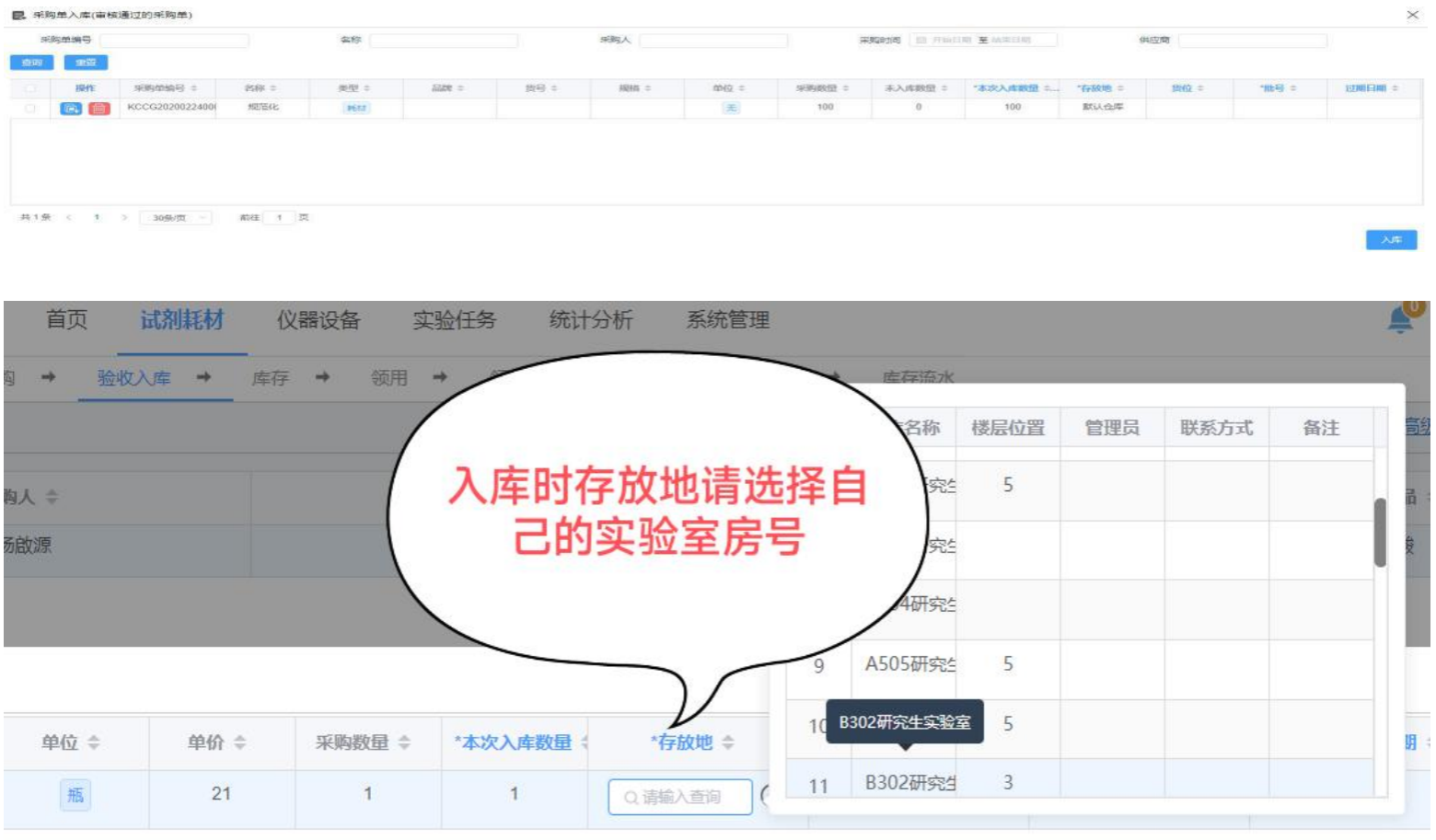1436x840 pixels.
Task: Click the red delete icon in the KCCG row
Action: [98, 109]
